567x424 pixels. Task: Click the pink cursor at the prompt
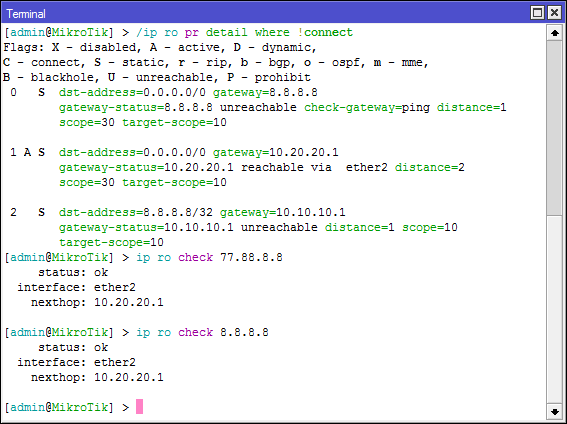pyautogui.click(x=139, y=407)
